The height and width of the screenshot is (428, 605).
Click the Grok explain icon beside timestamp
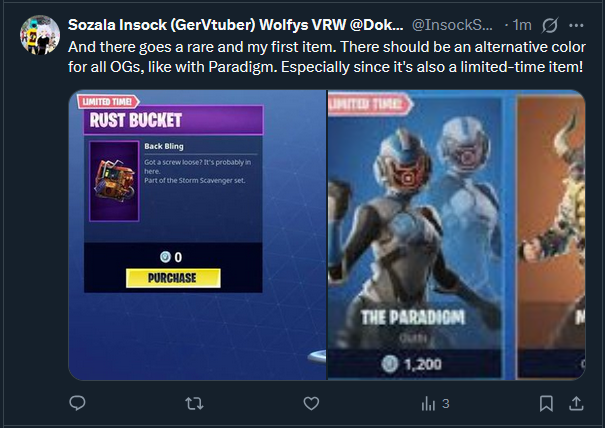[x=549, y=25]
